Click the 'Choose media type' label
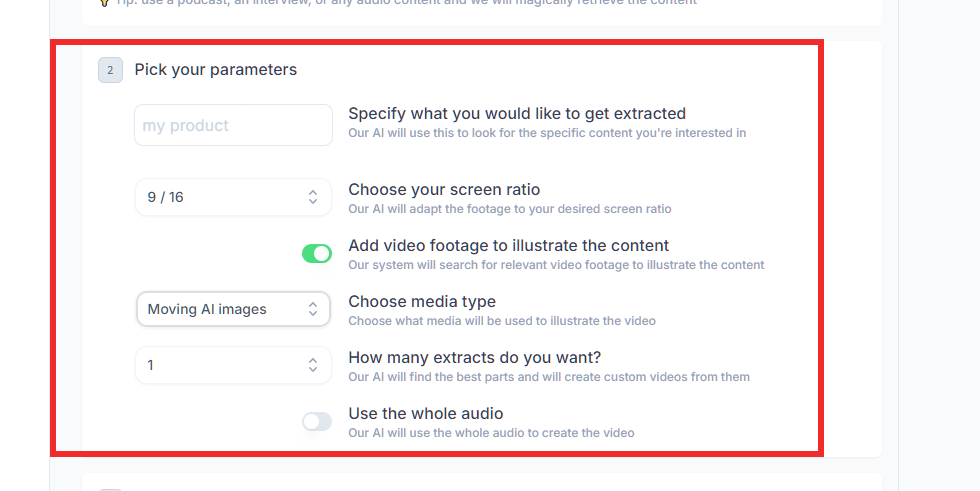Viewport: 980px width, 491px height. click(422, 302)
